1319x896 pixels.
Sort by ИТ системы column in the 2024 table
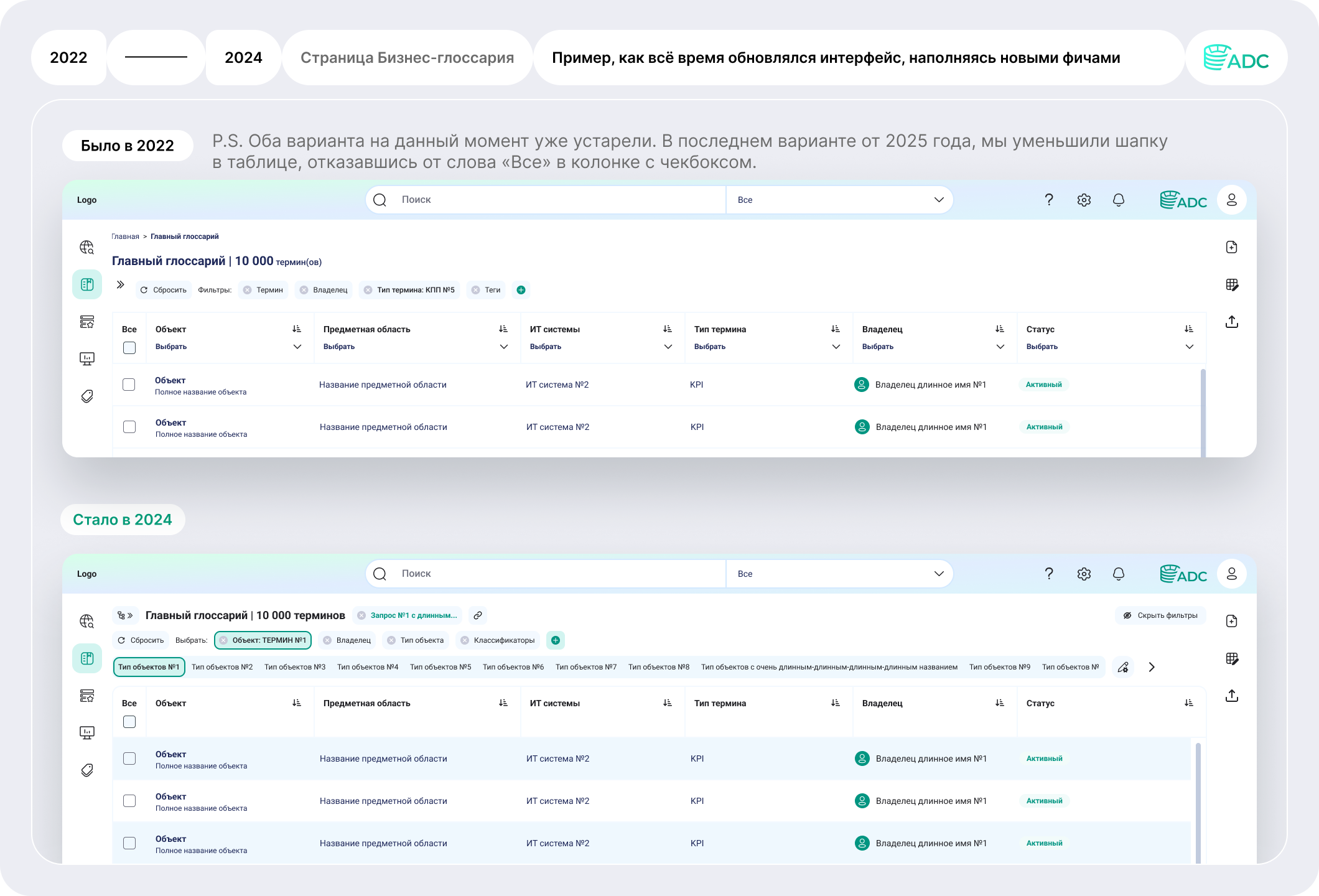(x=668, y=703)
